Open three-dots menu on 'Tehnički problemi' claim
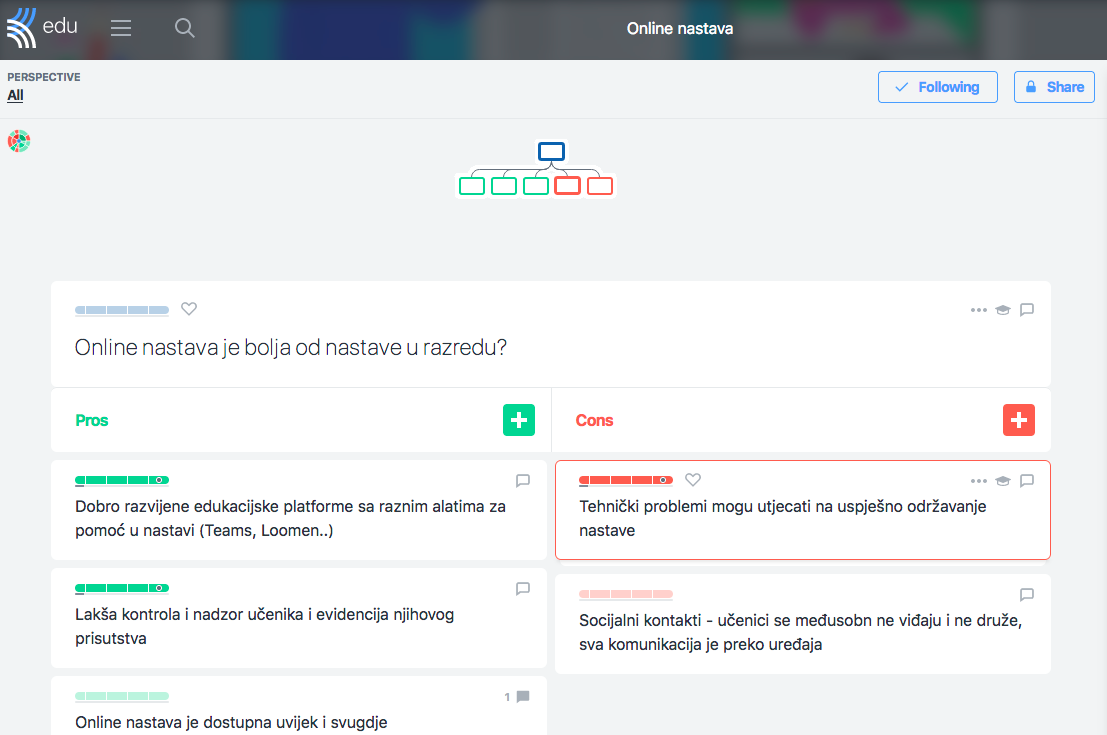Image resolution: width=1107 pixels, height=735 pixels. click(978, 481)
